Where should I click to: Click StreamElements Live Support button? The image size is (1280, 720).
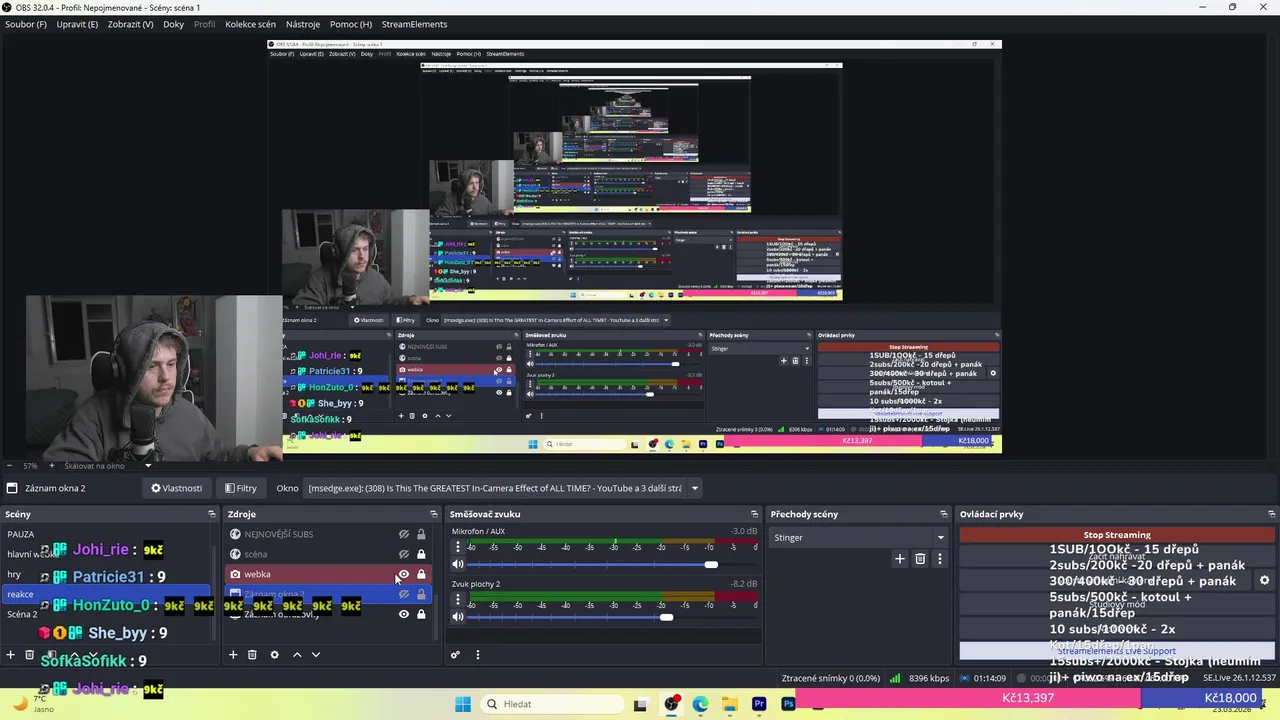click(x=1117, y=651)
